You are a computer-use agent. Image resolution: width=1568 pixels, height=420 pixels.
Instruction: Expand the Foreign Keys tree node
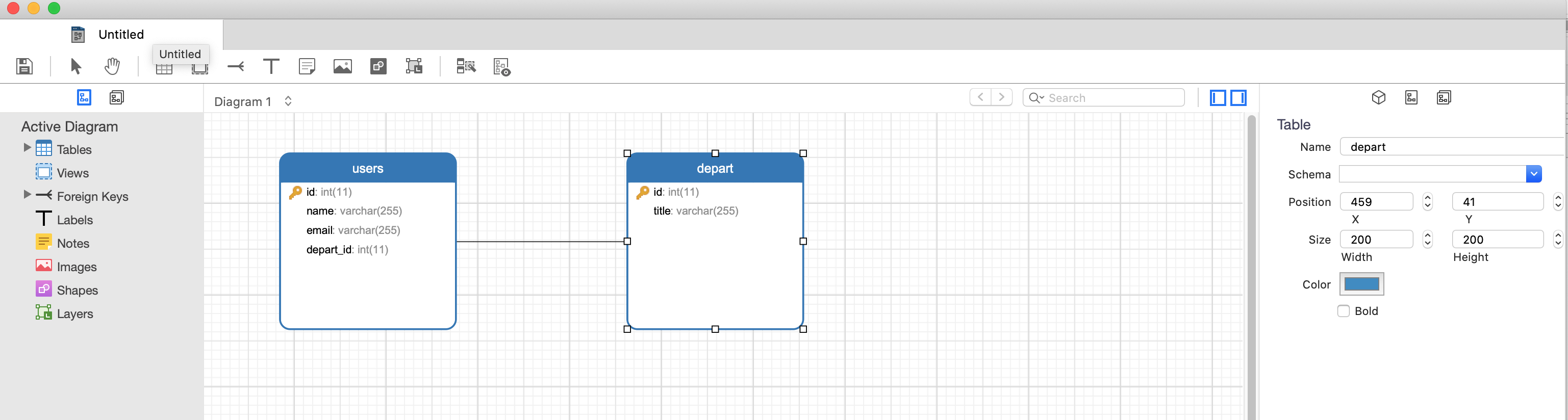pos(27,195)
